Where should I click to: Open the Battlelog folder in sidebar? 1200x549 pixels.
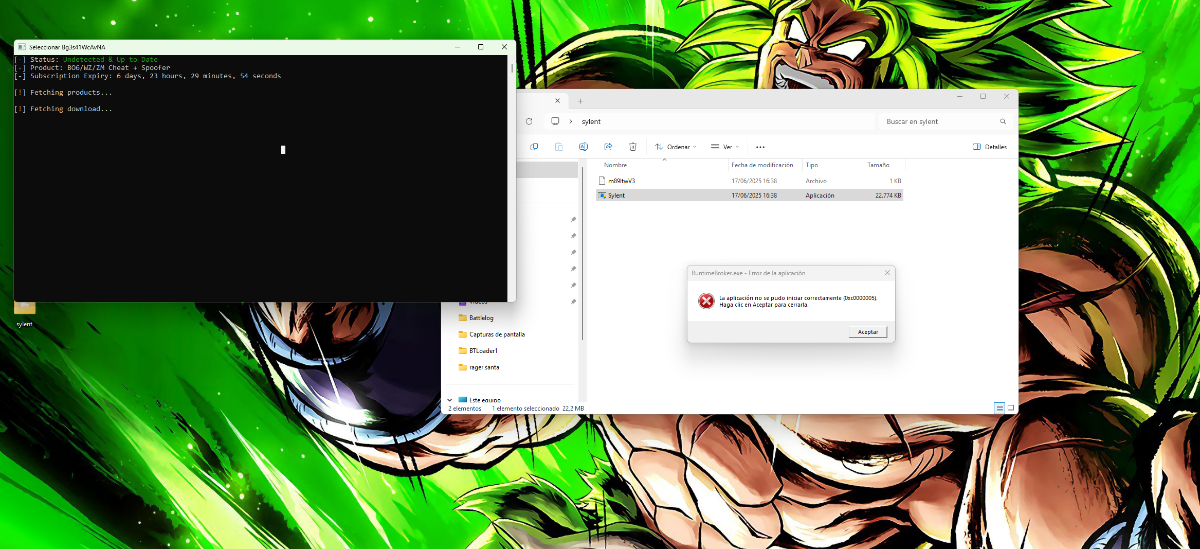pos(477,318)
